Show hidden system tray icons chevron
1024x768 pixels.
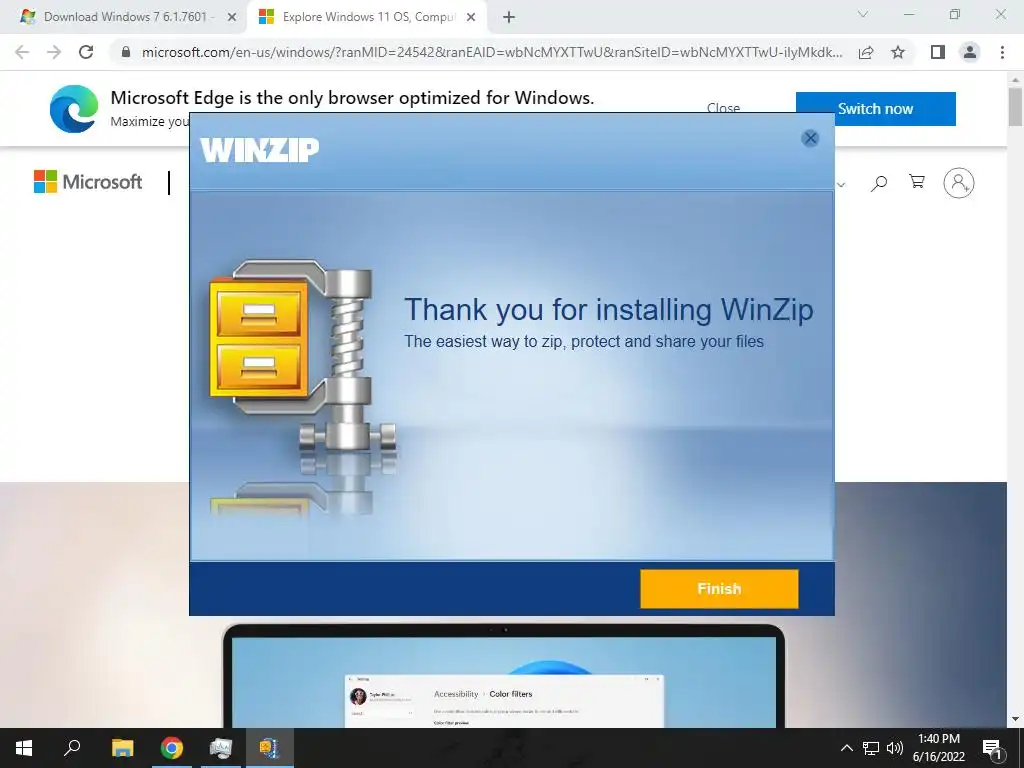tap(846, 748)
